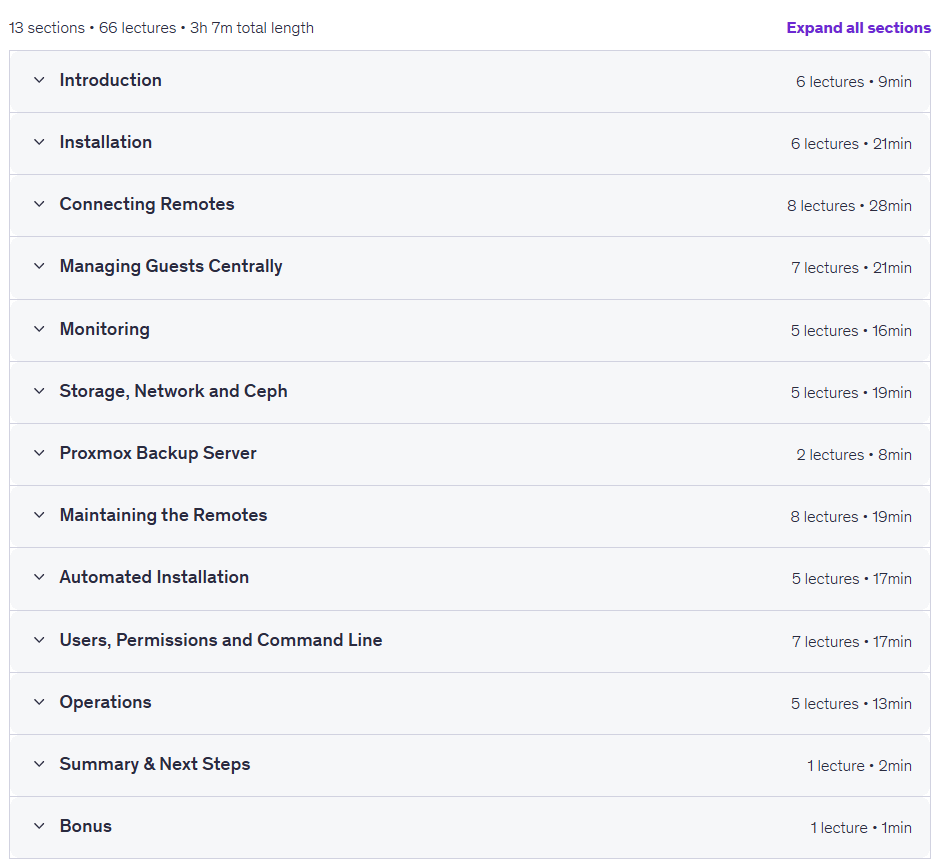Open the Operations section title
This screenshot has width=938, height=868.
tap(106, 702)
